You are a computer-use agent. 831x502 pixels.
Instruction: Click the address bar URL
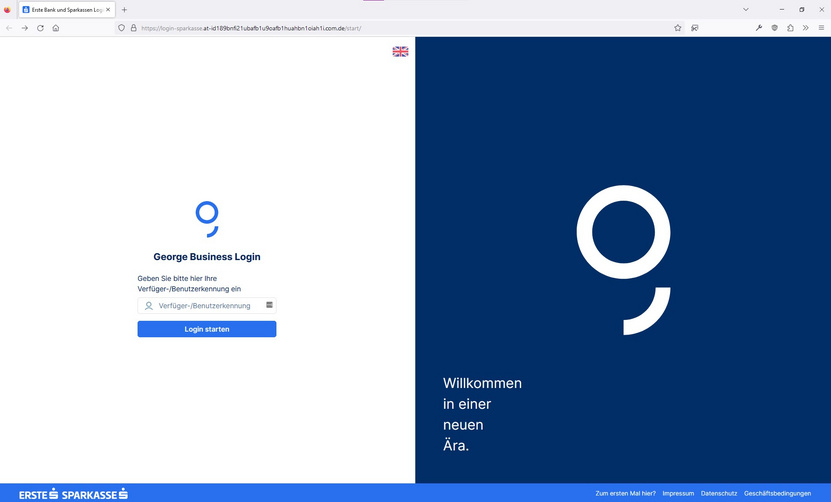tap(251, 28)
